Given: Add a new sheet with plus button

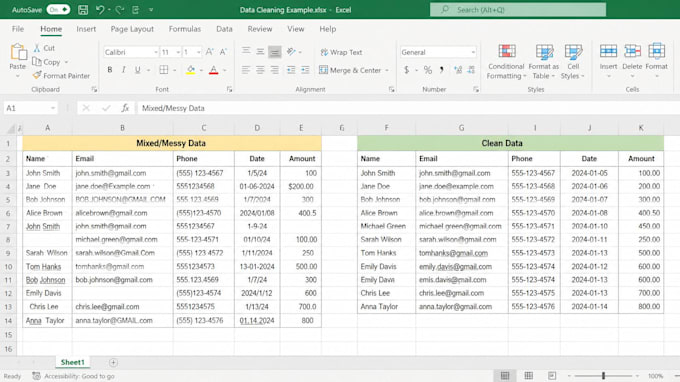Looking at the screenshot, I should pos(113,362).
